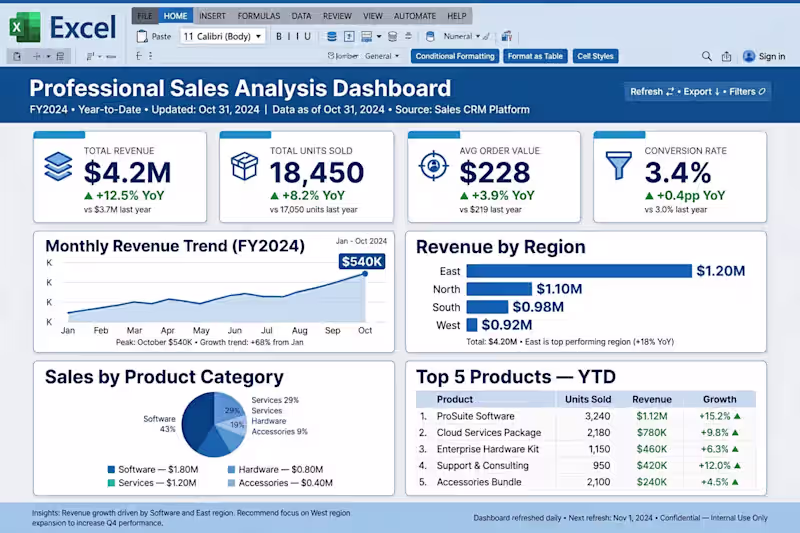Image resolution: width=800 pixels, height=533 pixels.
Task: Click the East region revenue bar
Action: tap(579, 271)
